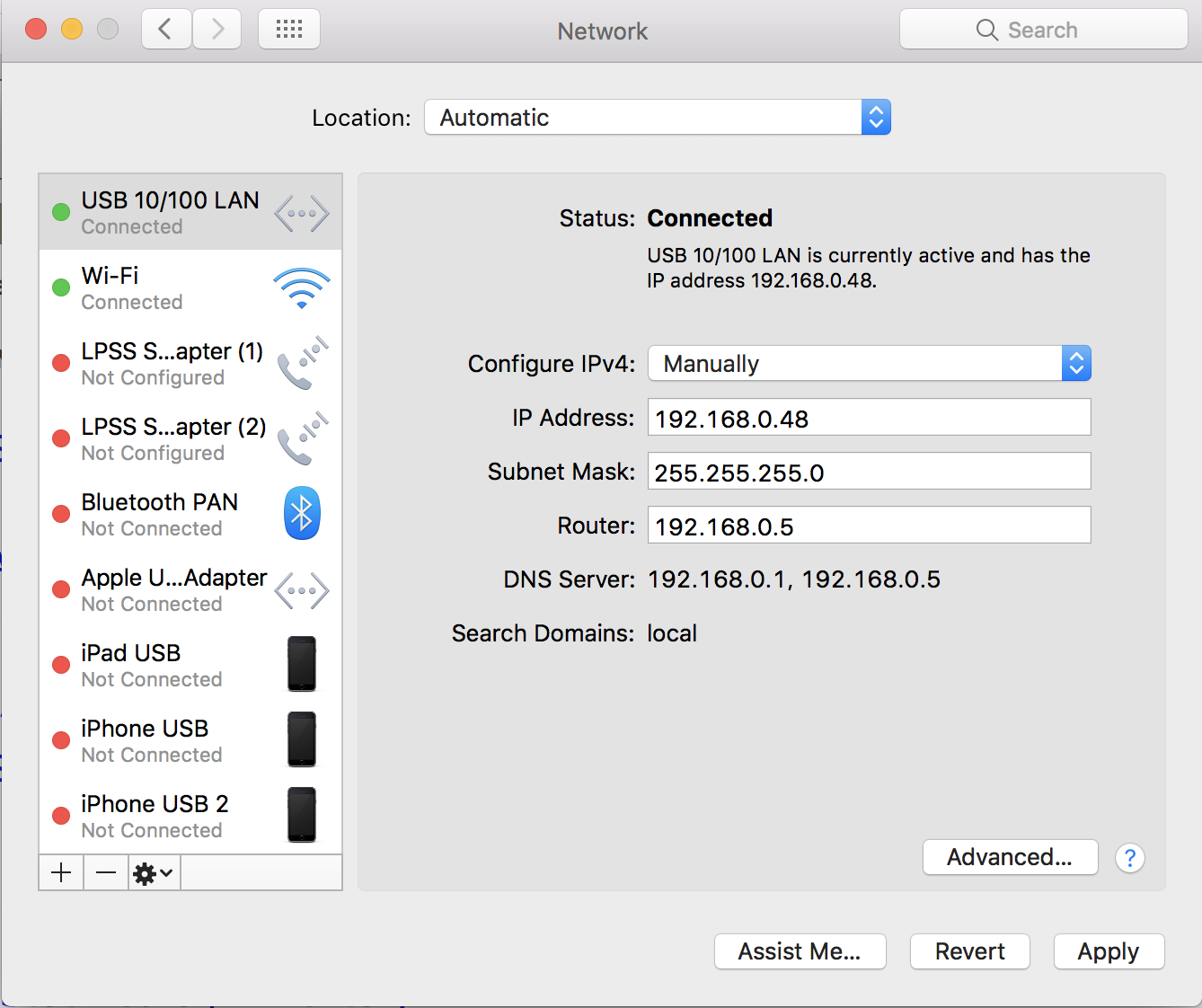Click red status dot of Bluetooth PAN
This screenshot has width=1202, height=1008.
[61, 514]
